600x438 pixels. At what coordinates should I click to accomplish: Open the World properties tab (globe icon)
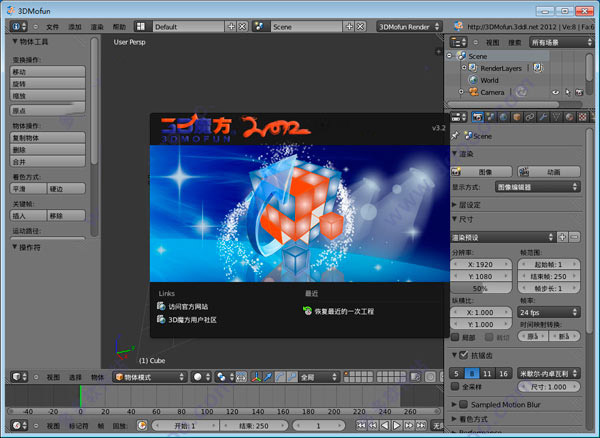504,117
